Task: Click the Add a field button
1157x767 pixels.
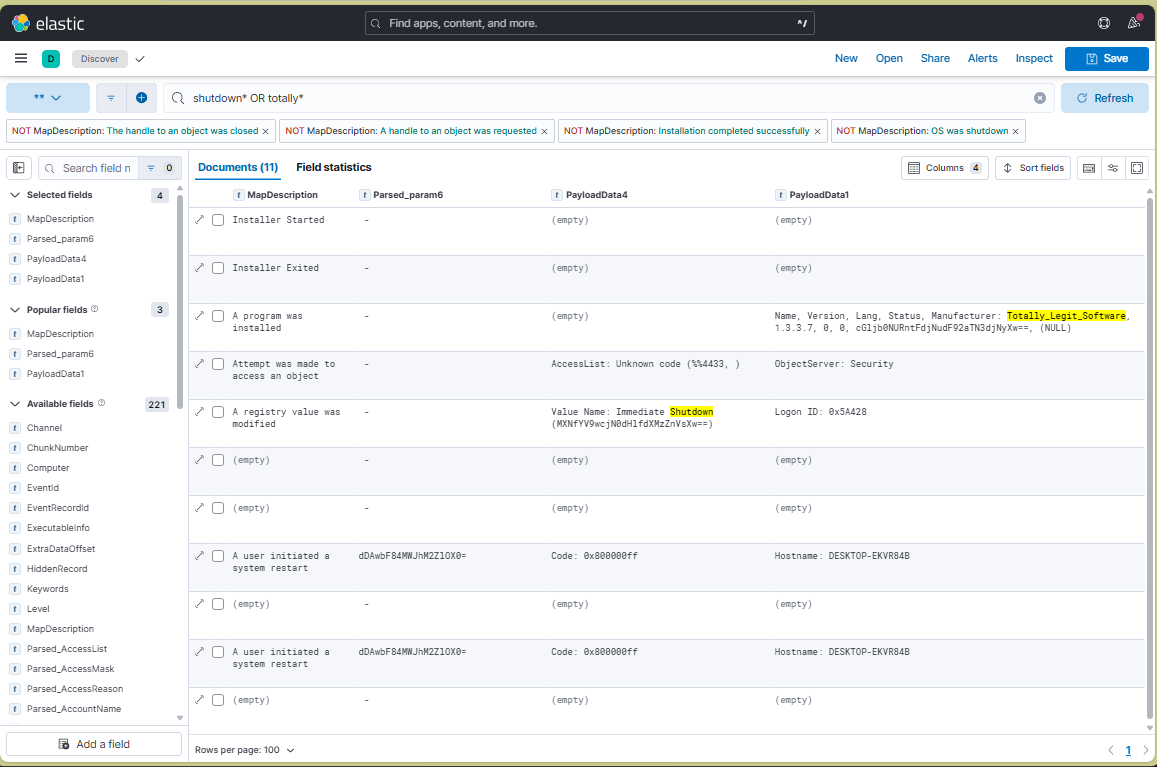Action: [94, 744]
